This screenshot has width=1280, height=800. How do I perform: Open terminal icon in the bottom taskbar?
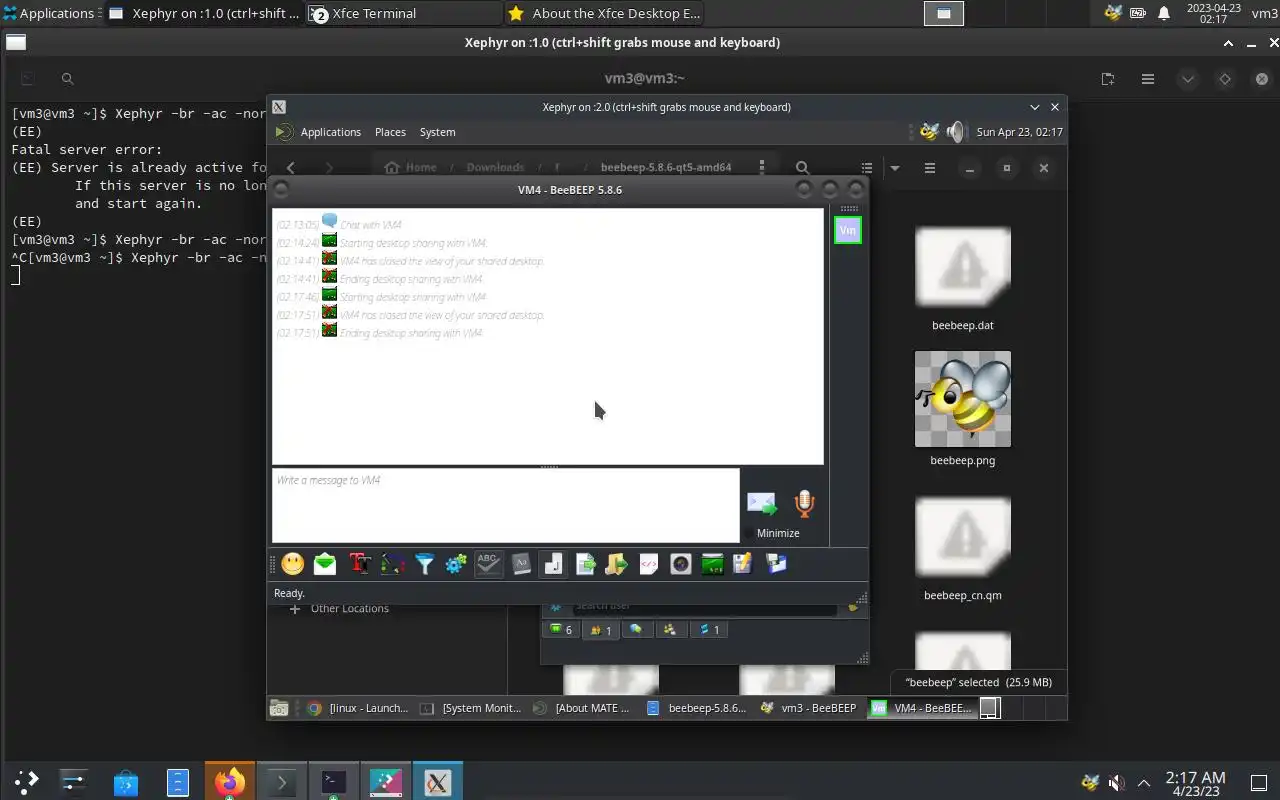pos(334,782)
